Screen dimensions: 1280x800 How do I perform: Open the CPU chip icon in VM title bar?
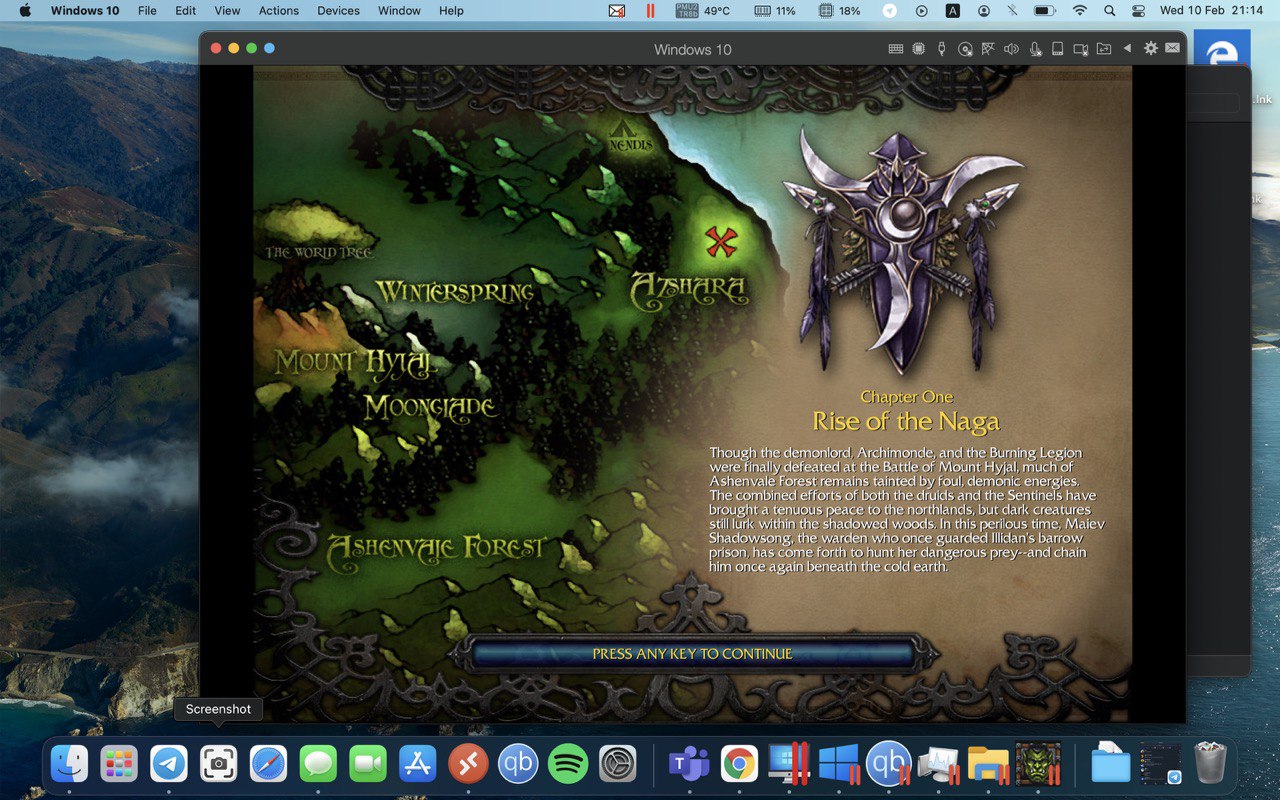[918, 48]
